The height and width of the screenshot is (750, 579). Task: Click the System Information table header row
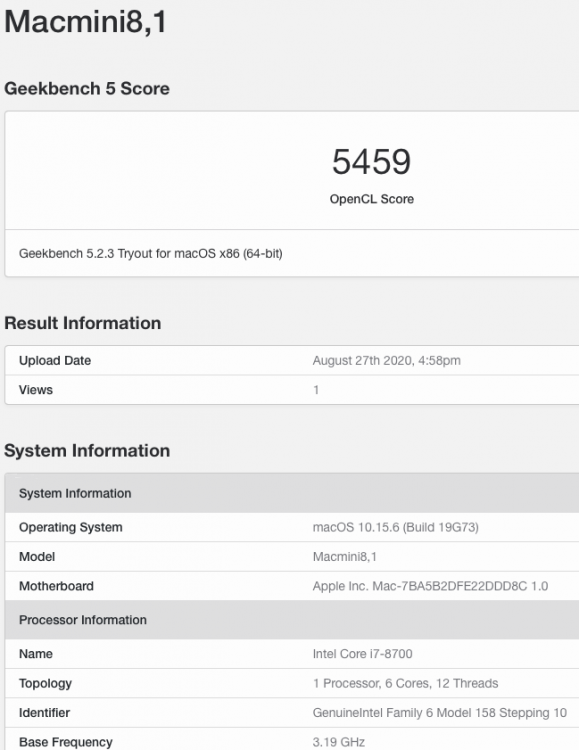(292, 493)
